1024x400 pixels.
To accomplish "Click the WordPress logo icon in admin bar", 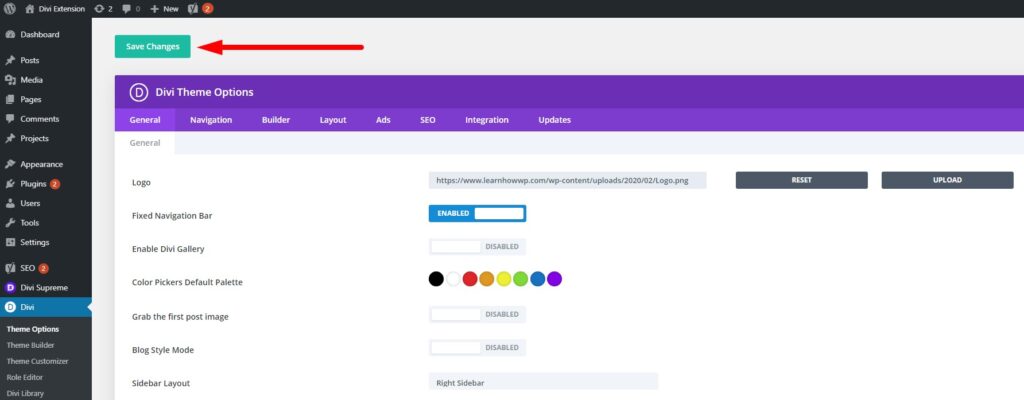I will 10,8.
